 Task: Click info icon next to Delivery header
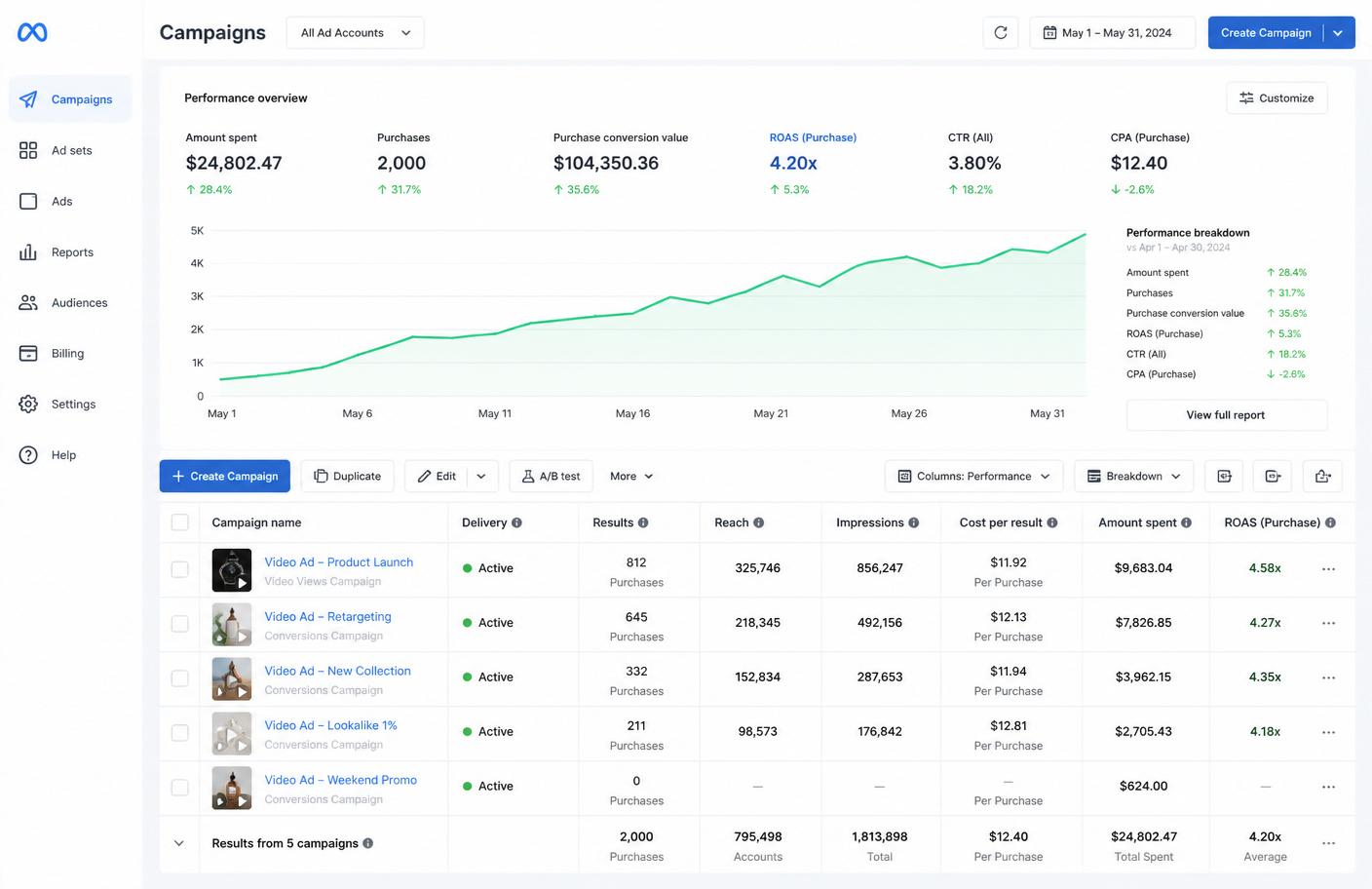tap(516, 522)
